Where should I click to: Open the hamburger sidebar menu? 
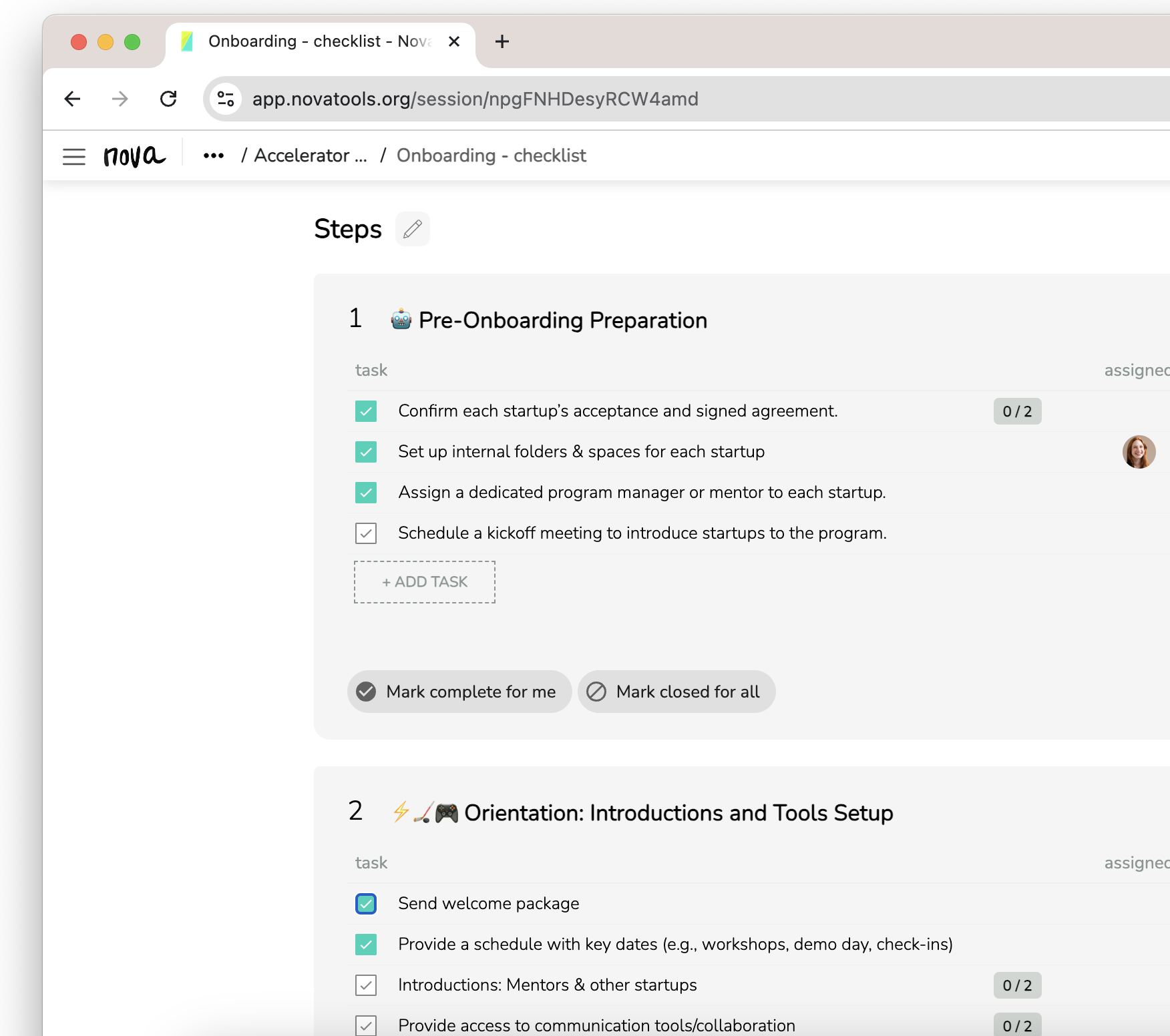tap(73, 156)
